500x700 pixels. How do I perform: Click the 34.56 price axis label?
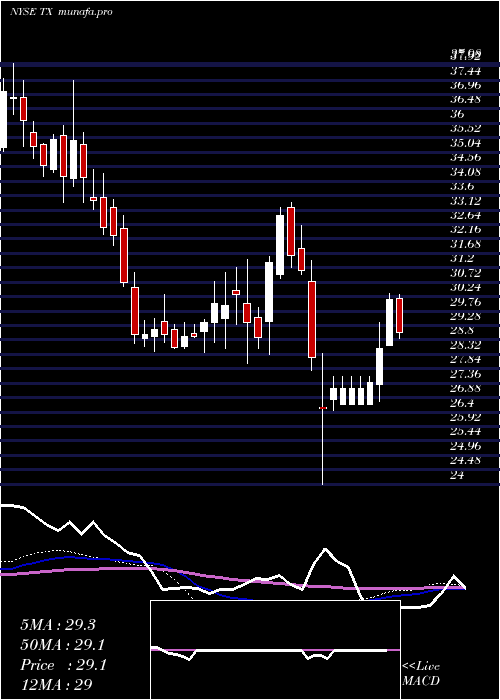(465, 157)
